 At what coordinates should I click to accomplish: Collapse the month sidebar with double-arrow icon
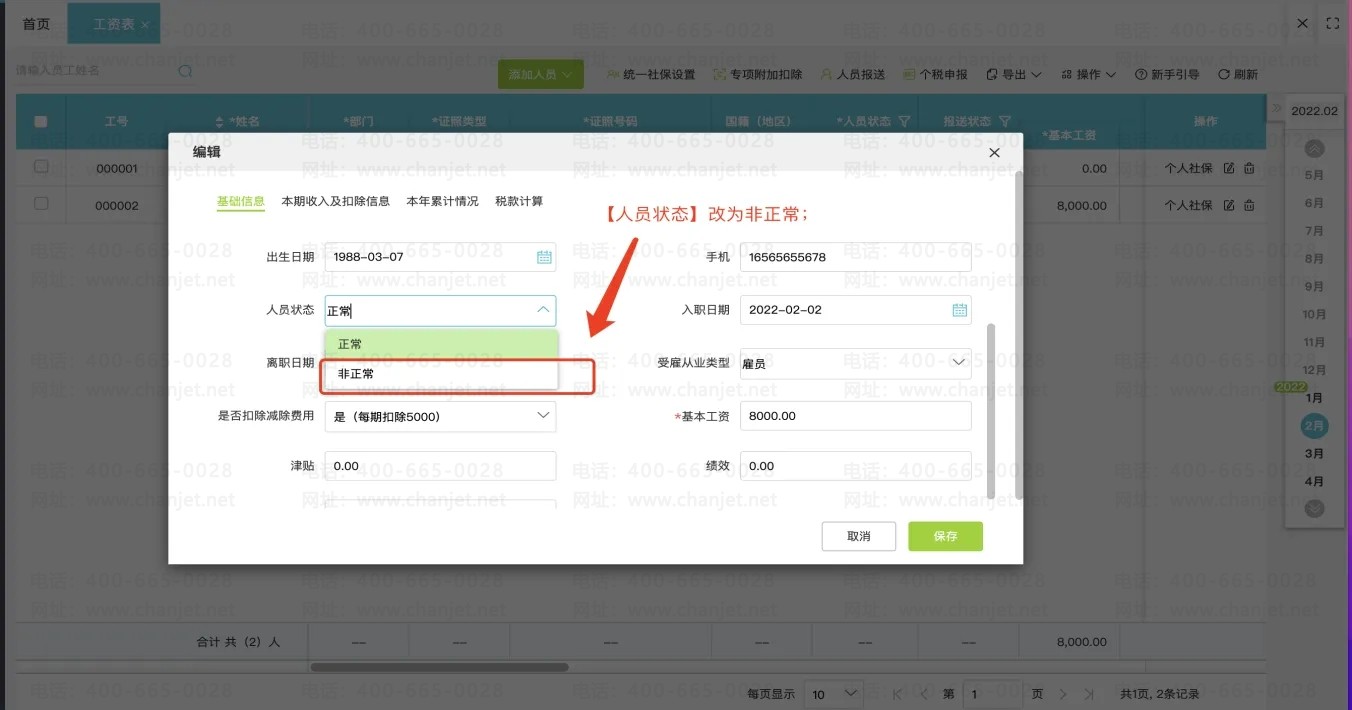click(x=1276, y=108)
